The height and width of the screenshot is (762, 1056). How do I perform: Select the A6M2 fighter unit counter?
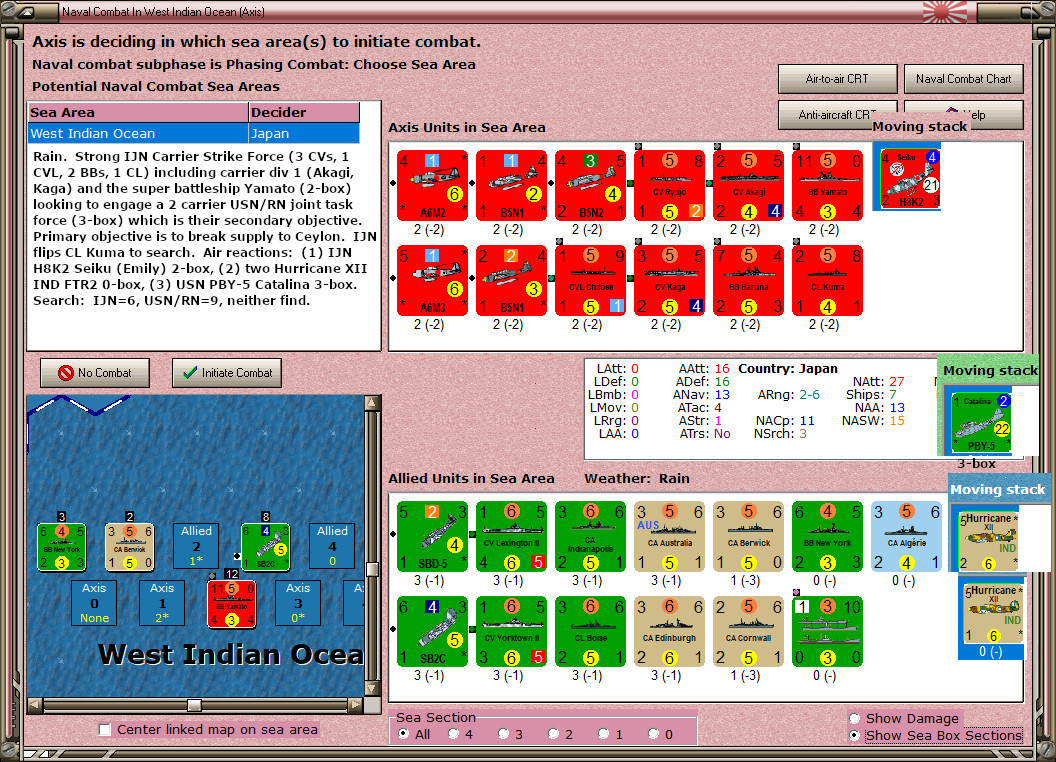(x=432, y=185)
